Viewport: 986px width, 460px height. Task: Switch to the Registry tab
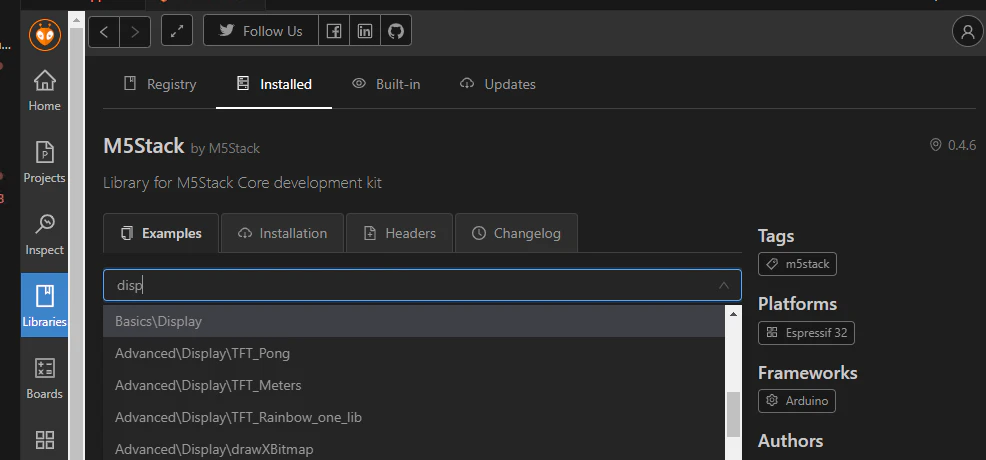pyautogui.click(x=160, y=84)
